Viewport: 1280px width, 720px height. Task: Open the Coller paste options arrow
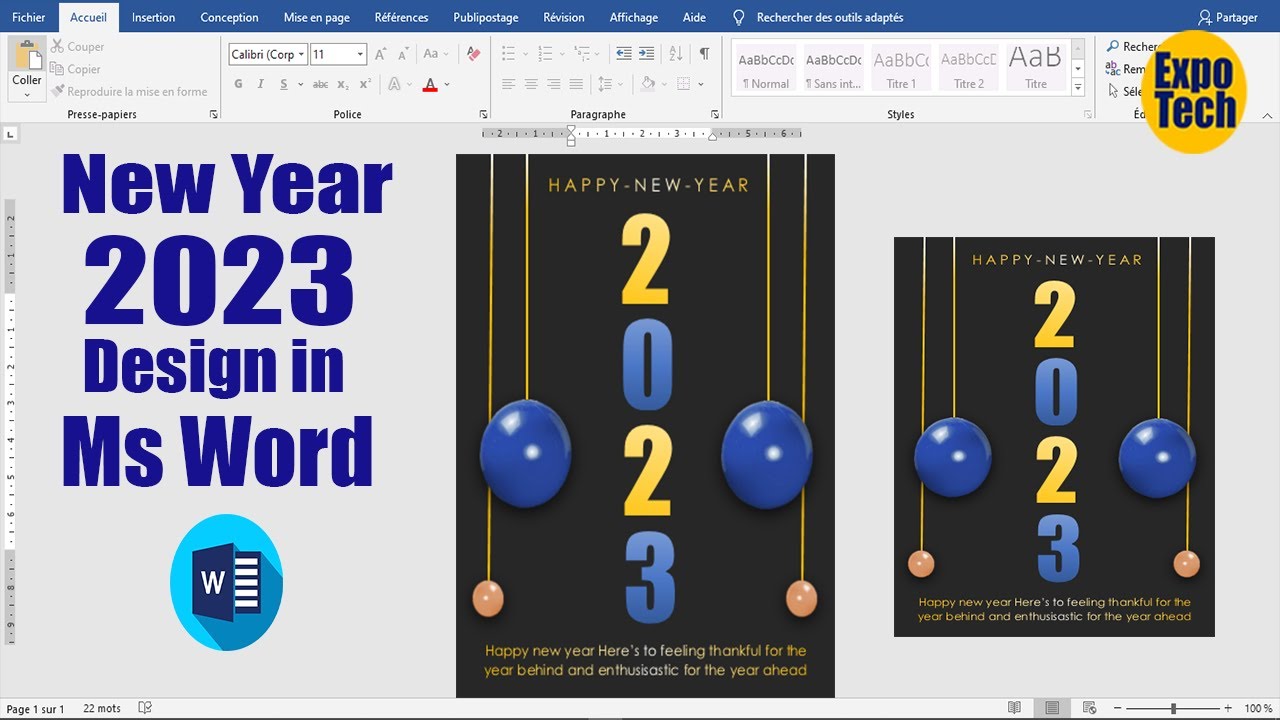point(27,94)
